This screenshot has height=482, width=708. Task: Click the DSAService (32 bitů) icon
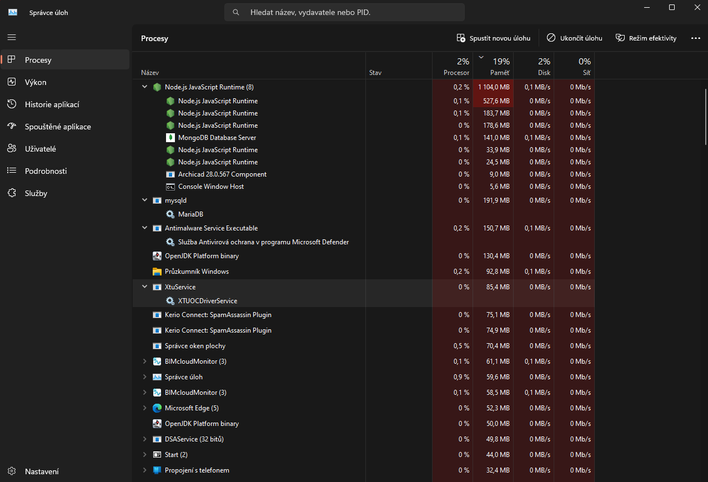(x=157, y=439)
